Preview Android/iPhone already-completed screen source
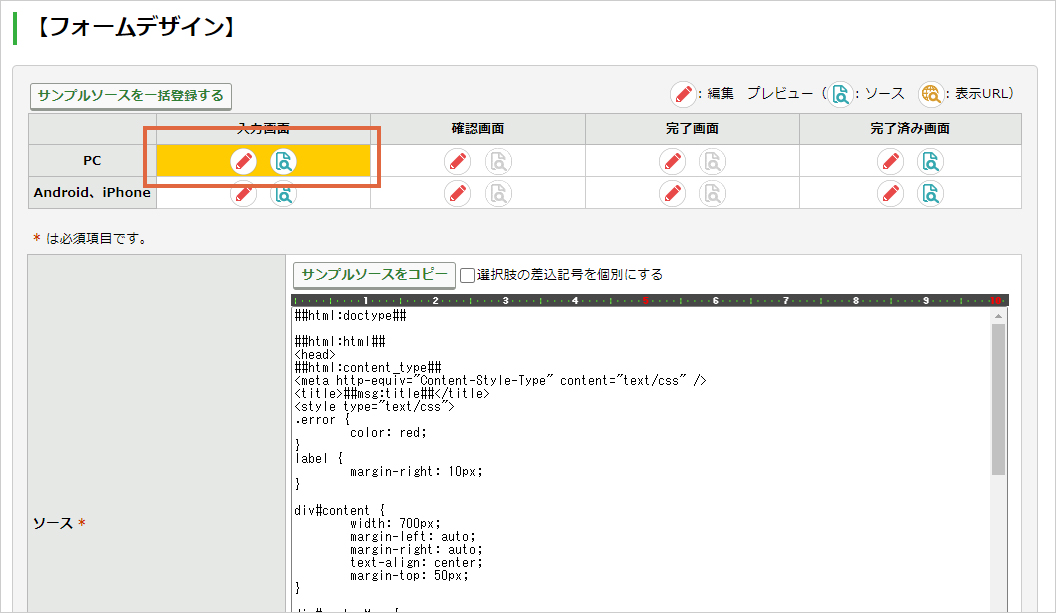Viewport: 1056px width, 613px height. 931,194
